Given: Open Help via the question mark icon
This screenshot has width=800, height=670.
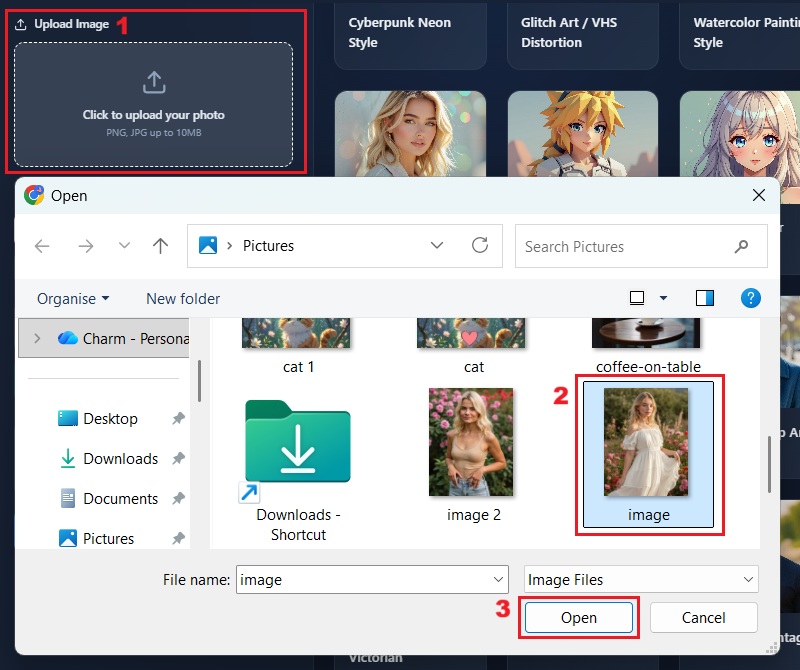Looking at the screenshot, I should point(751,298).
